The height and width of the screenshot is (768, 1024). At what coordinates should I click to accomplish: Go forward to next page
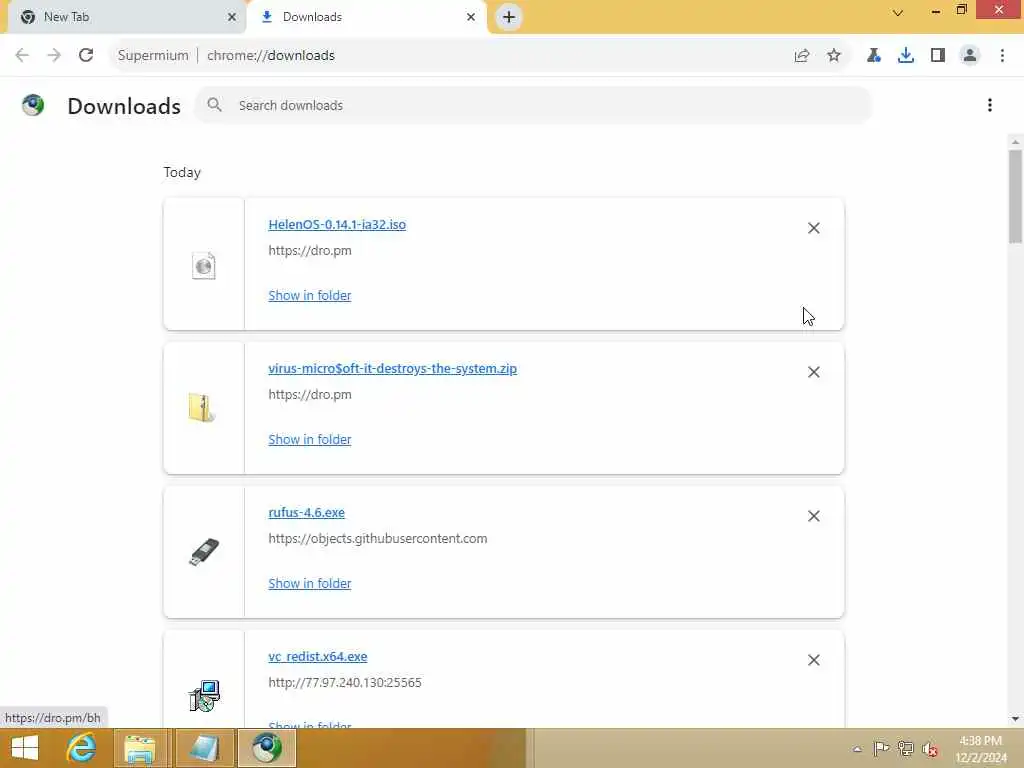(54, 56)
